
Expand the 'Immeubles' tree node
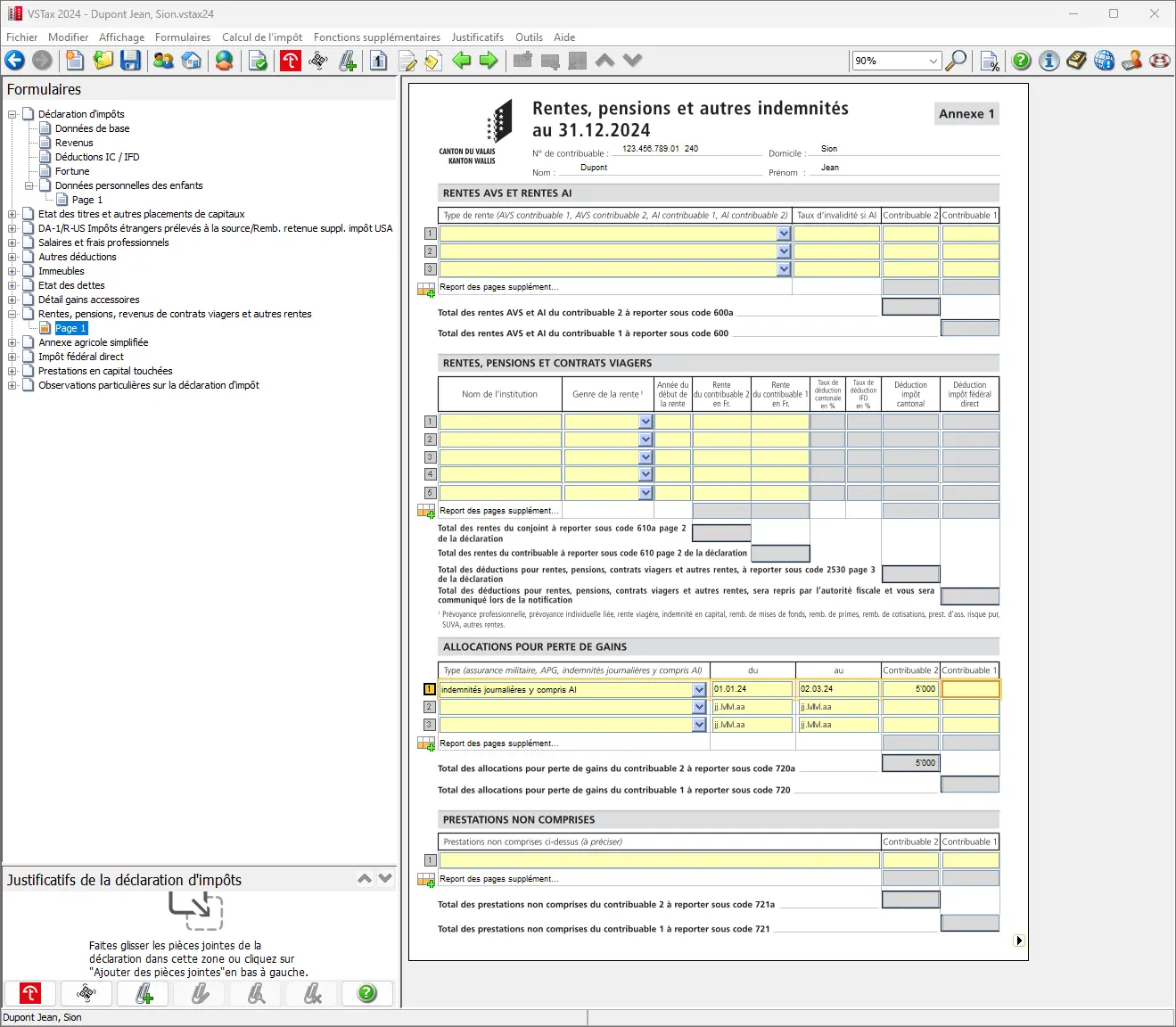pyautogui.click(x=12, y=271)
